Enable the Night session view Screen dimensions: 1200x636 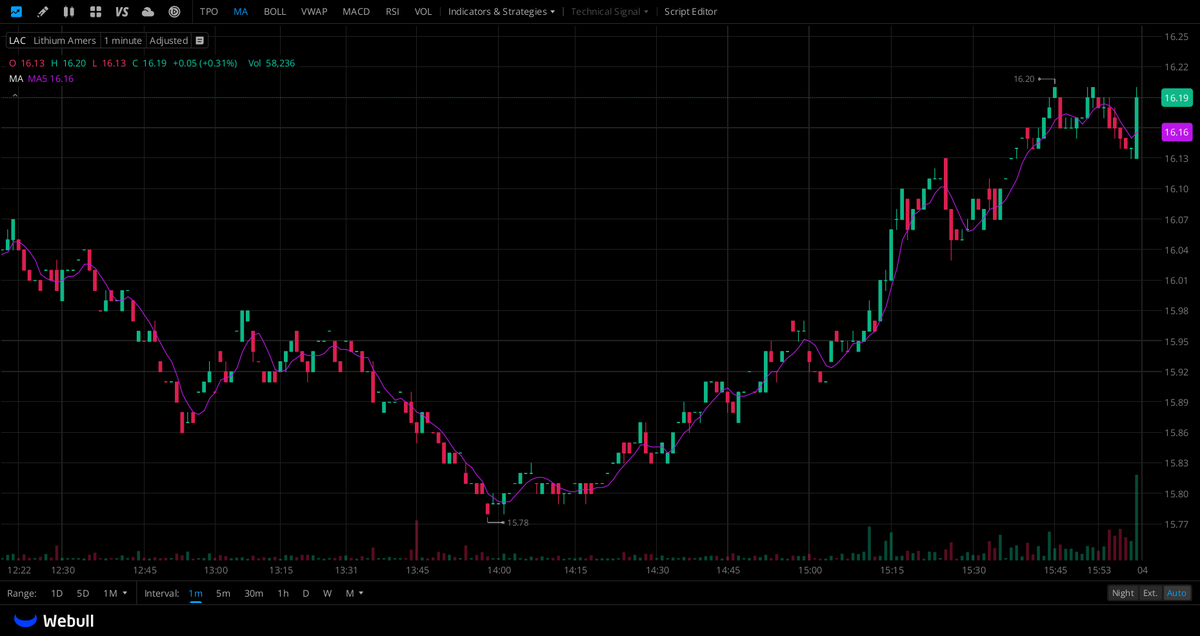point(1123,593)
